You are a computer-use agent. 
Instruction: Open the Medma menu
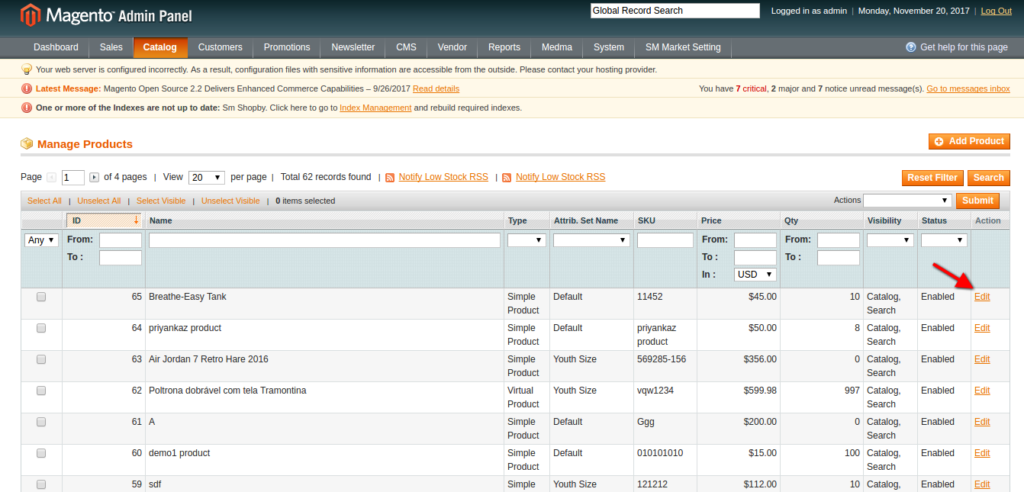point(557,47)
